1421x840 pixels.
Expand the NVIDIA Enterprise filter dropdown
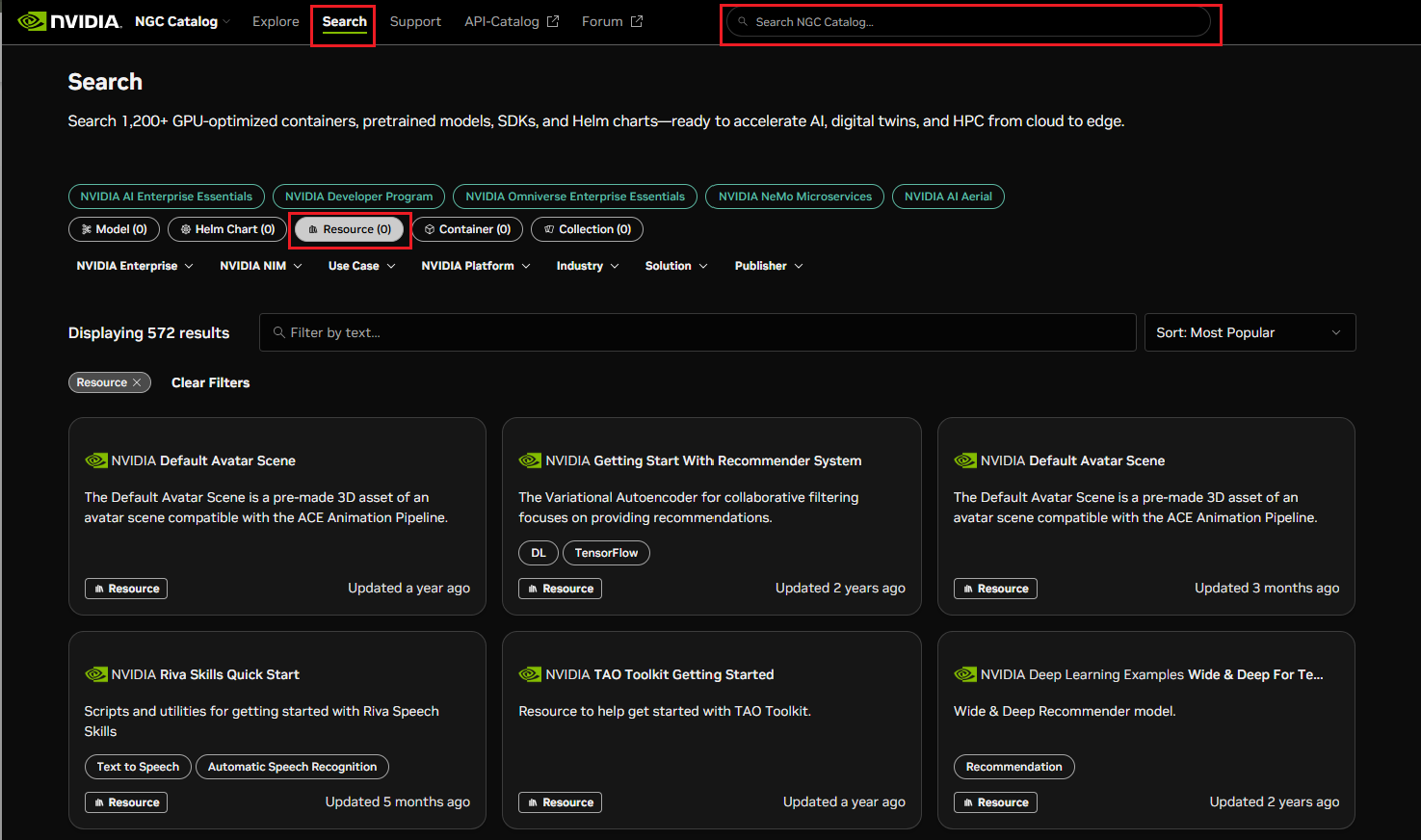(135, 266)
